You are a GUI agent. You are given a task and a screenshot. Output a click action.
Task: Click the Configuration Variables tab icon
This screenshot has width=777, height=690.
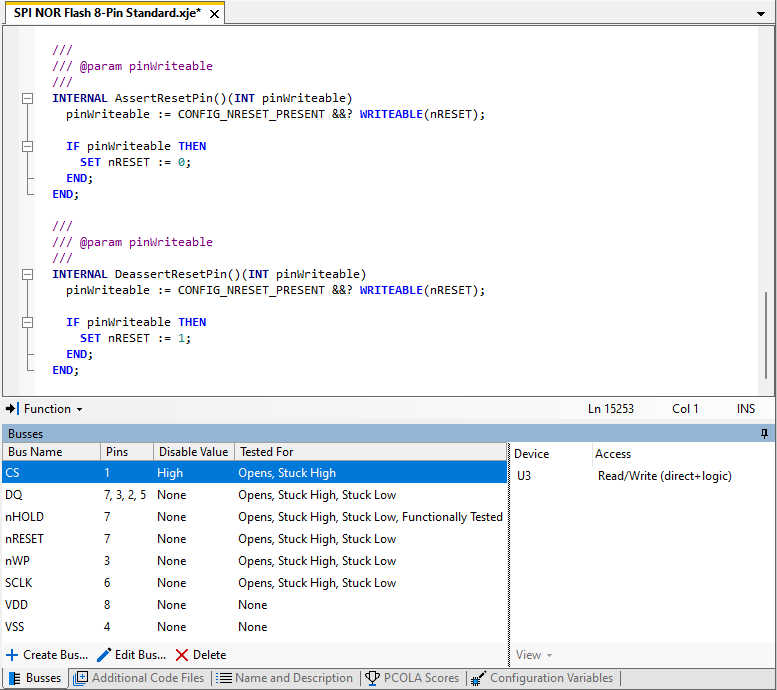click(x=478, y=678)
